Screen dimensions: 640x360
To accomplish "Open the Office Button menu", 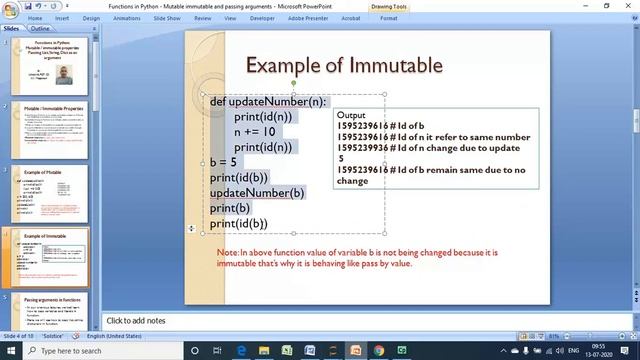I will click(x=10, y=10).
